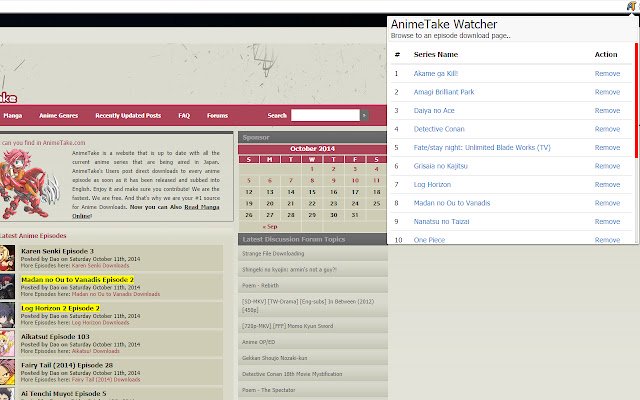Open forum topic Poem - The Spectator

268,390
